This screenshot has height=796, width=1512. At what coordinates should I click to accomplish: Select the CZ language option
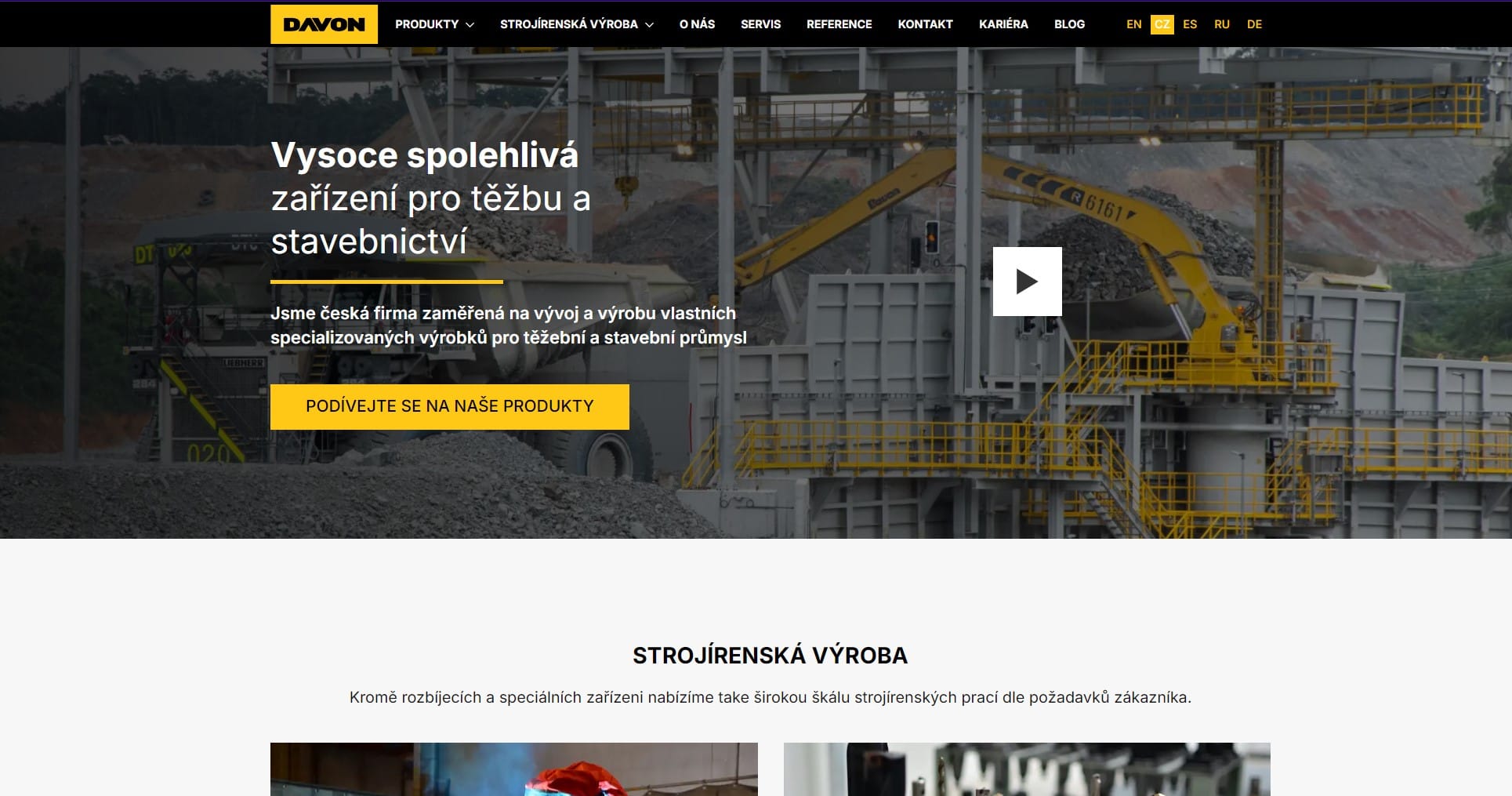1162,24
